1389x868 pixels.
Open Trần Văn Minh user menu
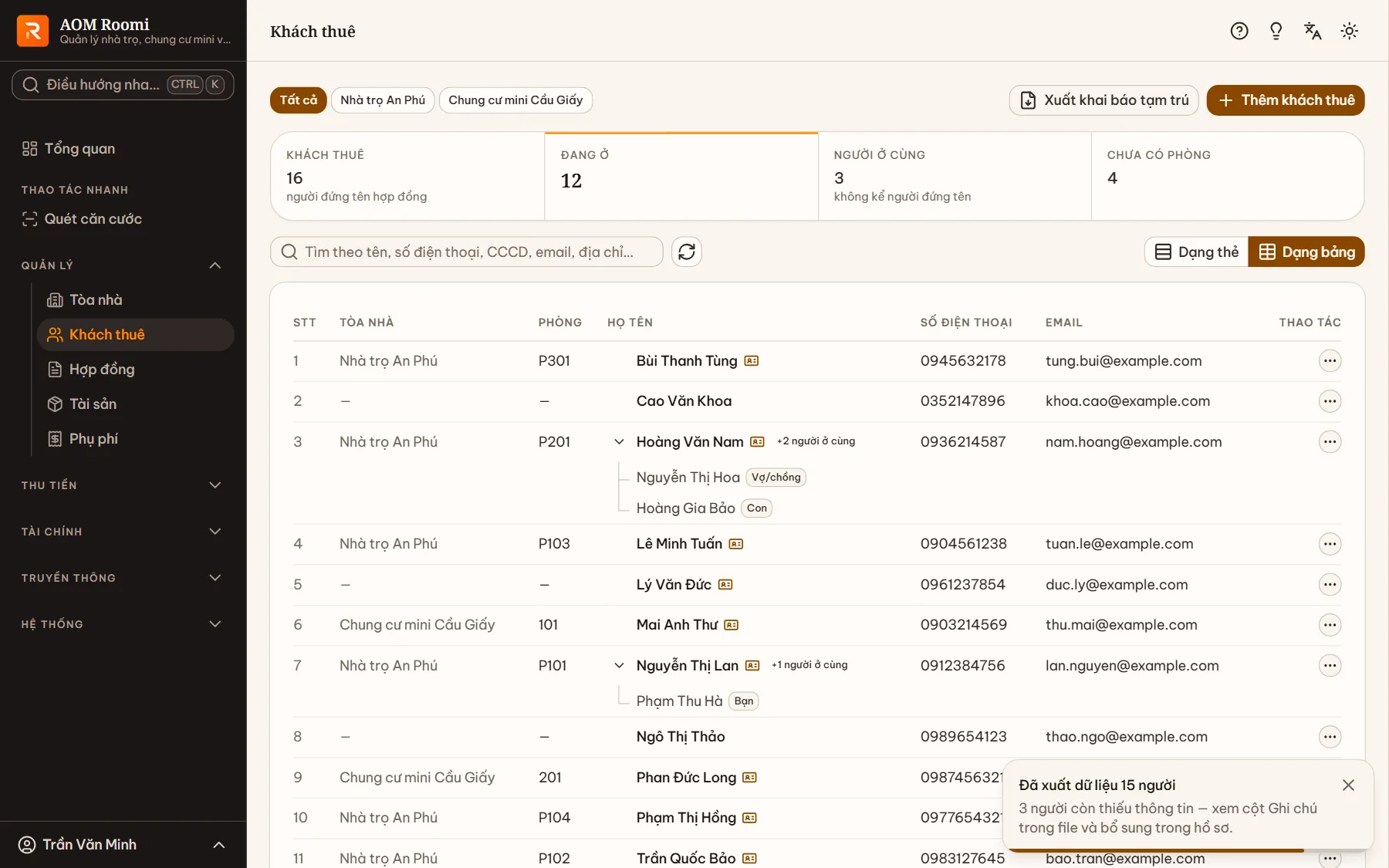(x=123, y=845)
